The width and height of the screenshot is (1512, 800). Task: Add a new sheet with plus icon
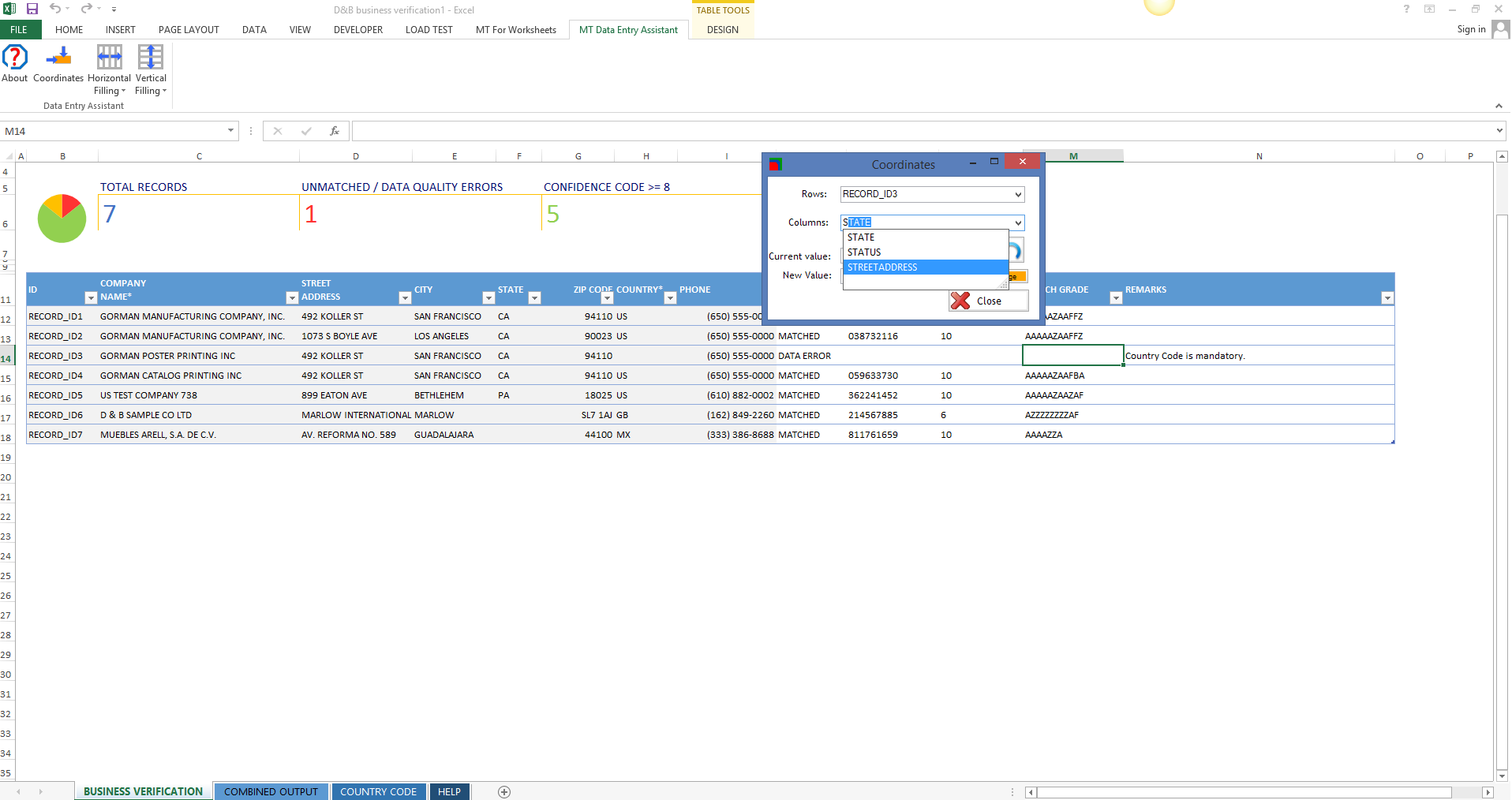pyautogui.click(x=504, y=792)
